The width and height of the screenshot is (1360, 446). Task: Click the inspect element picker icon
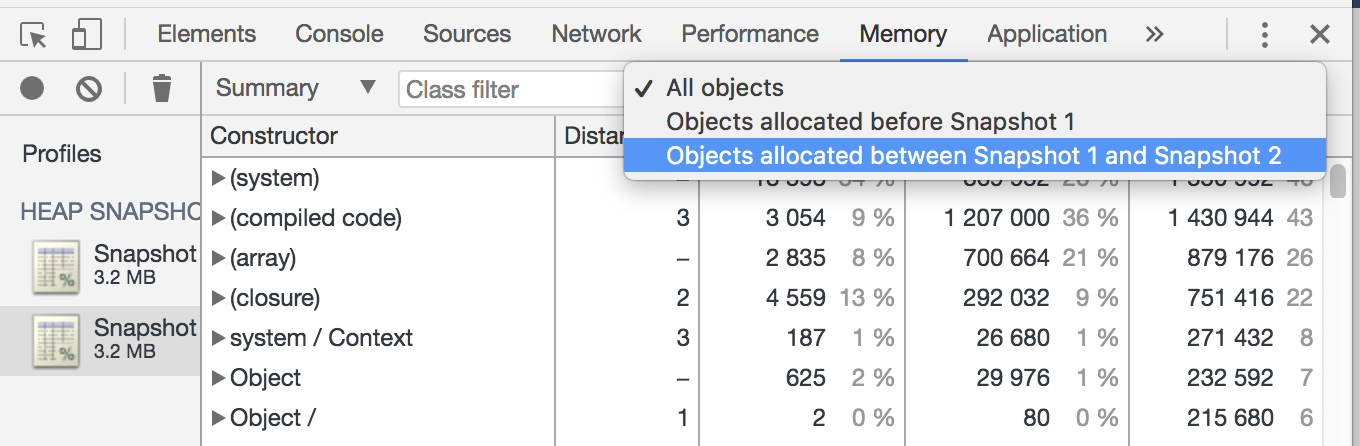pos(34,35)
